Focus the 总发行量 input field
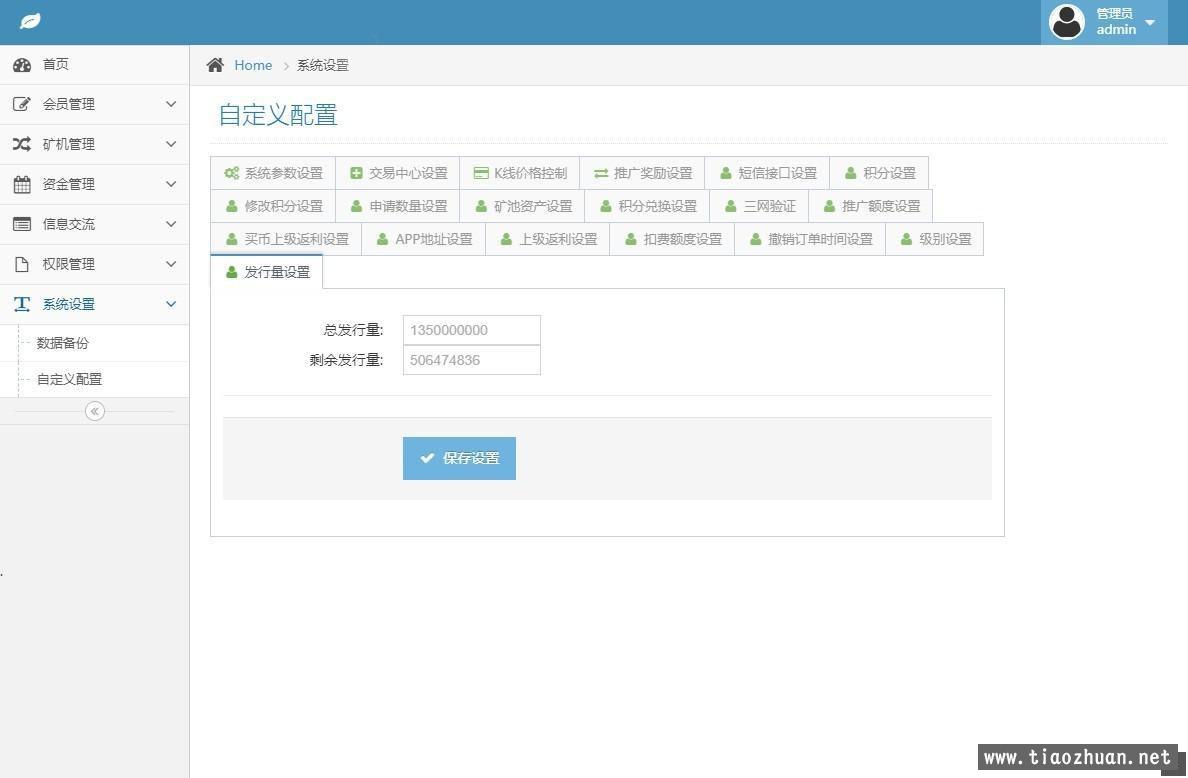Screen dimensions: 1188x778 471,330
